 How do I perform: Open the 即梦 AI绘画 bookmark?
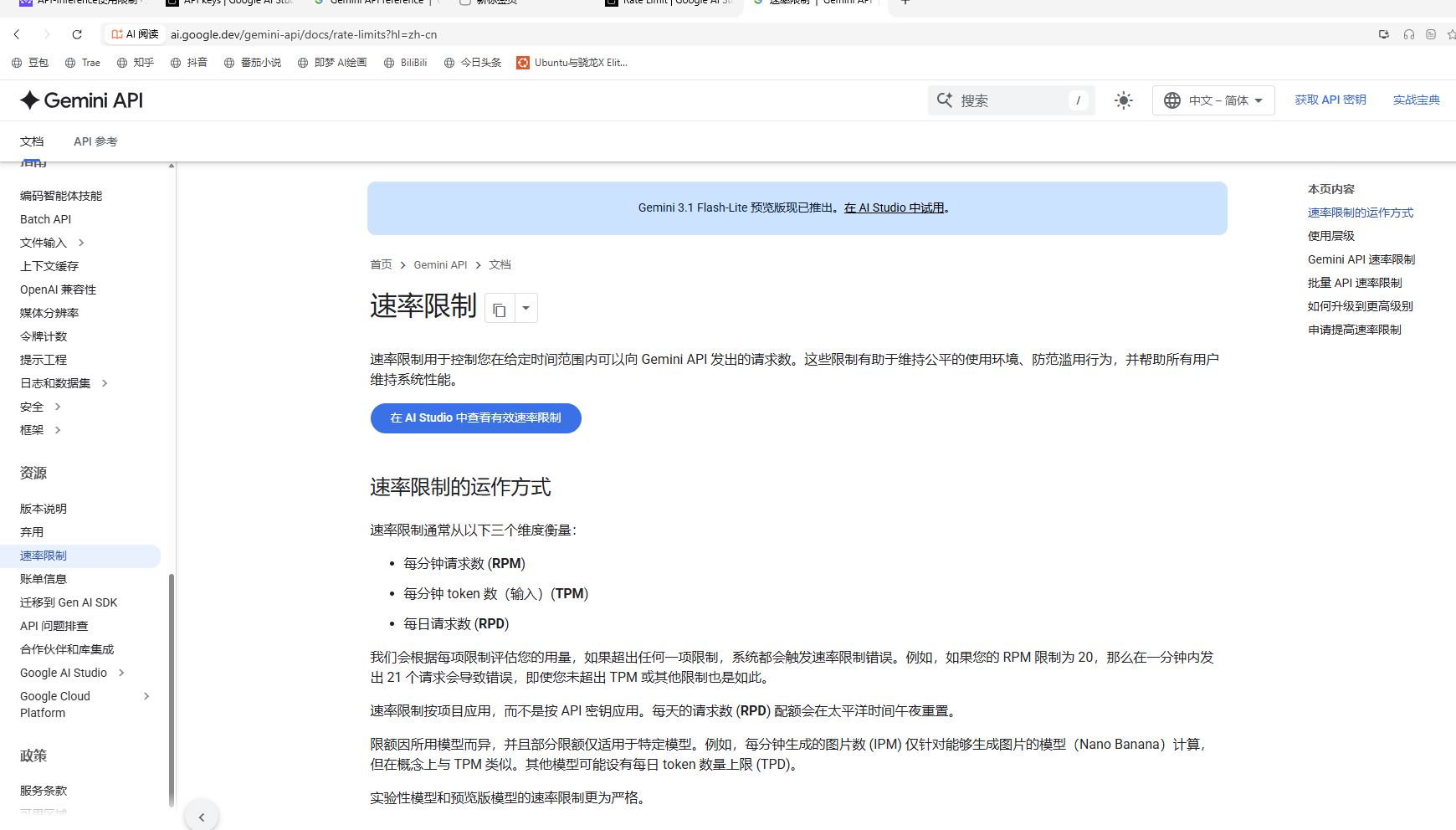332,63
